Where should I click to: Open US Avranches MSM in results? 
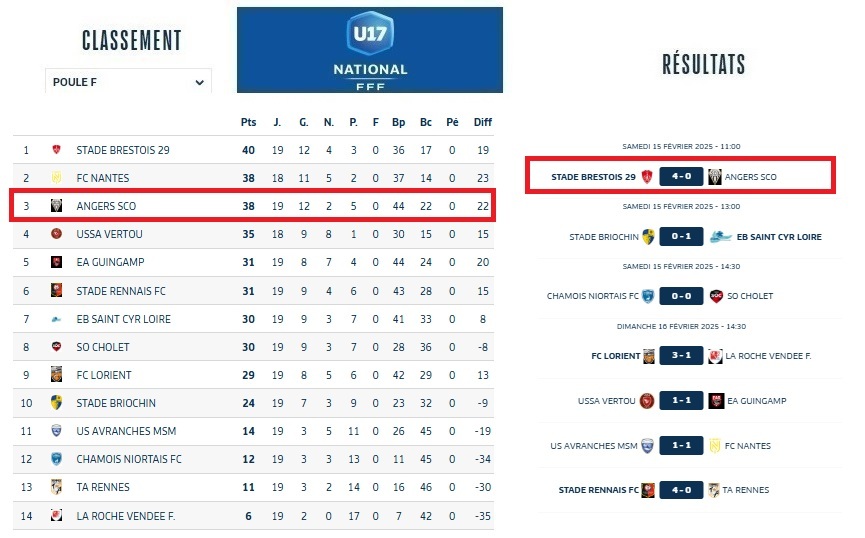pos(593,446)
